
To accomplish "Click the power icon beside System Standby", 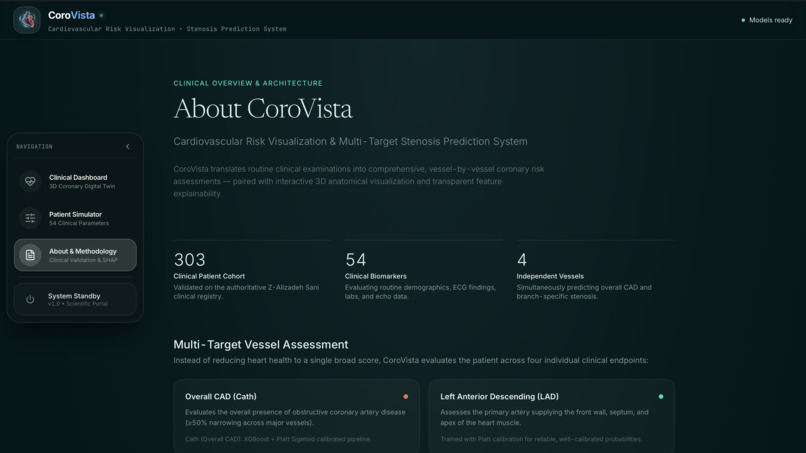I will tap(30, 299).
